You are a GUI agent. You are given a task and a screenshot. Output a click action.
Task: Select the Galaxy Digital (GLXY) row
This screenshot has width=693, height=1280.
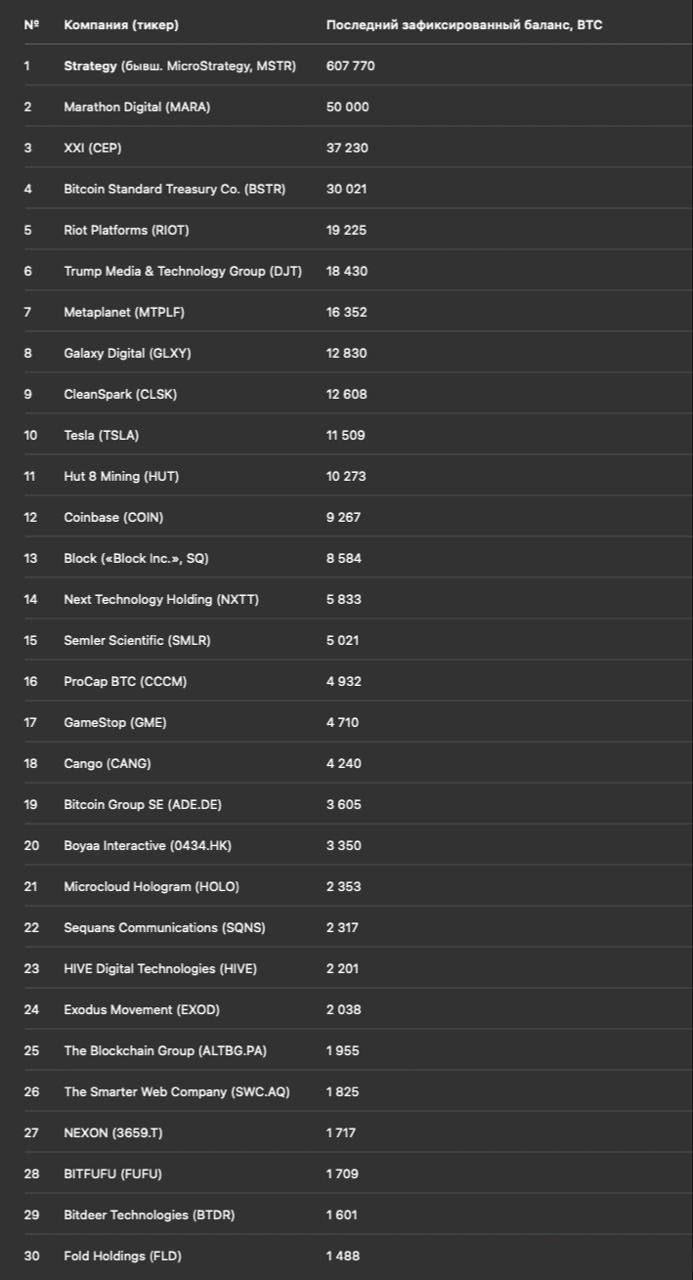(346, 353)
